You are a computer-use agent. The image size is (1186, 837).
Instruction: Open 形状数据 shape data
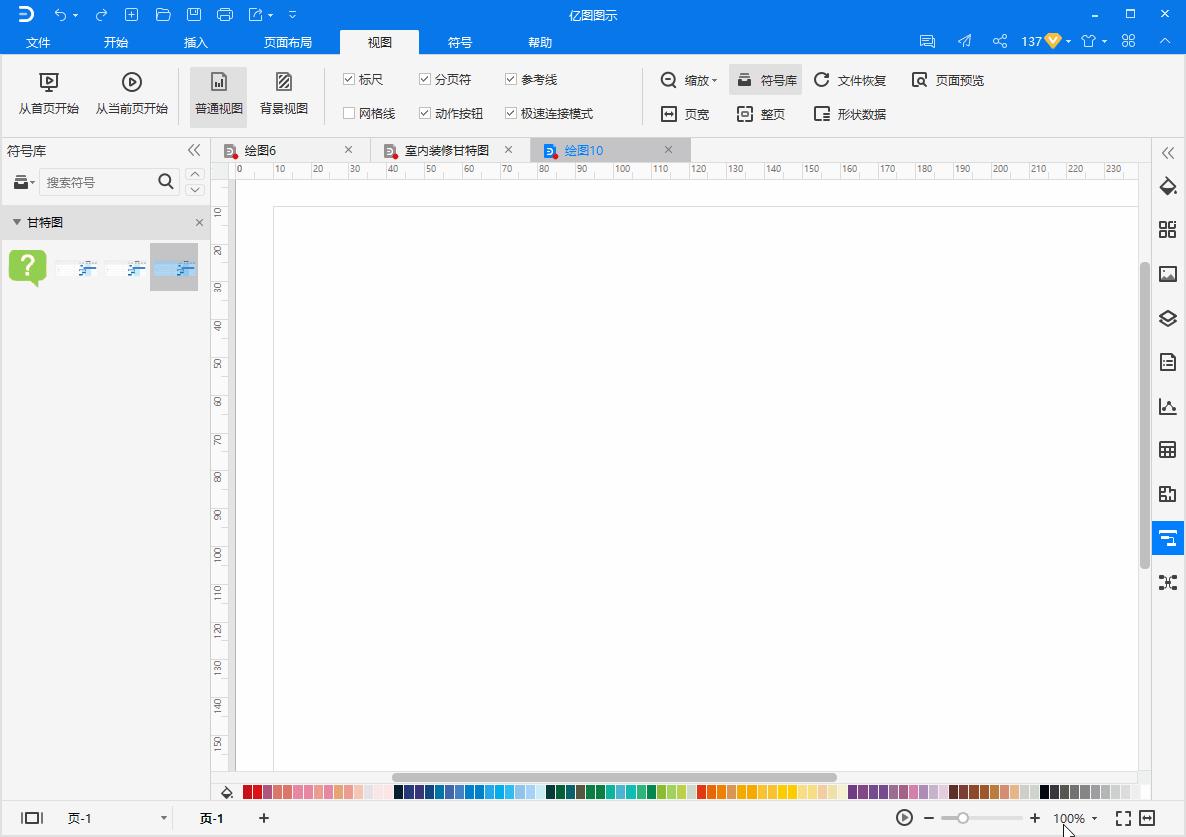(850, 114)
